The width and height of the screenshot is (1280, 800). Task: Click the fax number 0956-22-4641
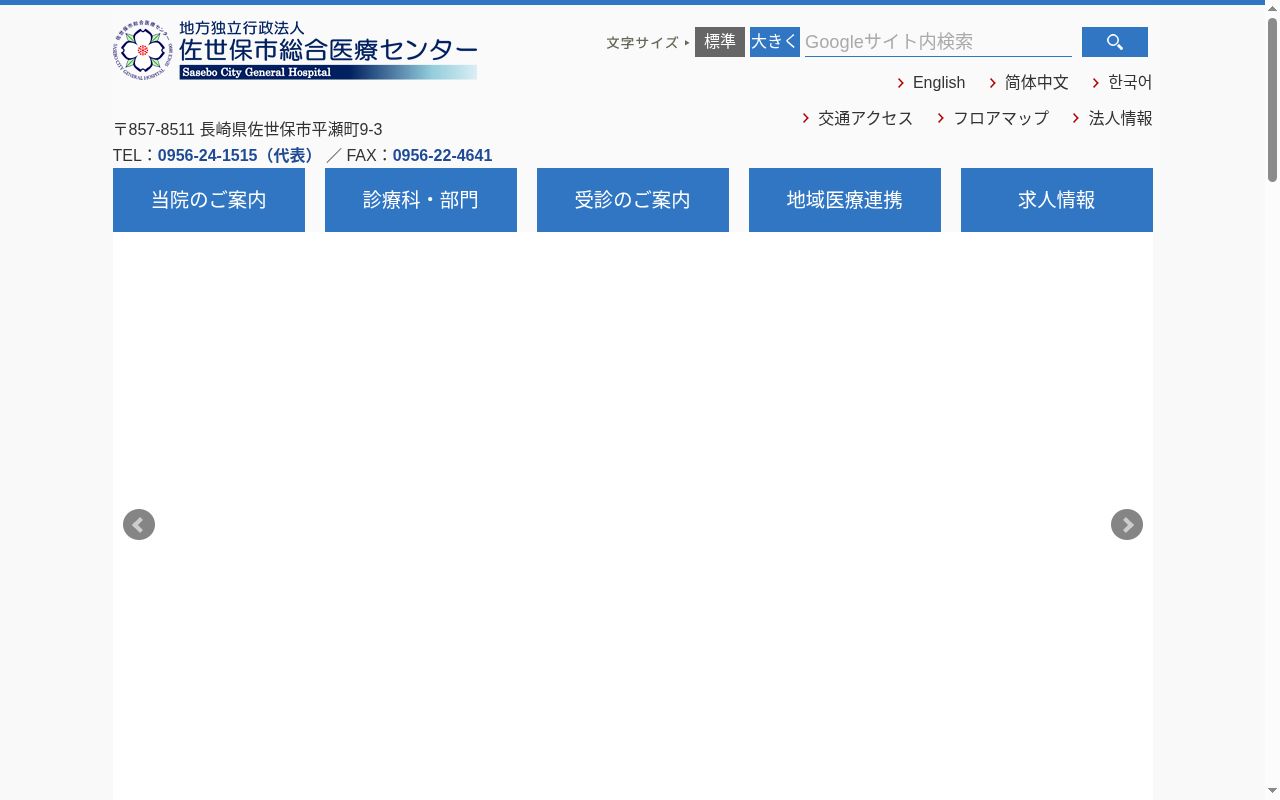coord(442,156)
